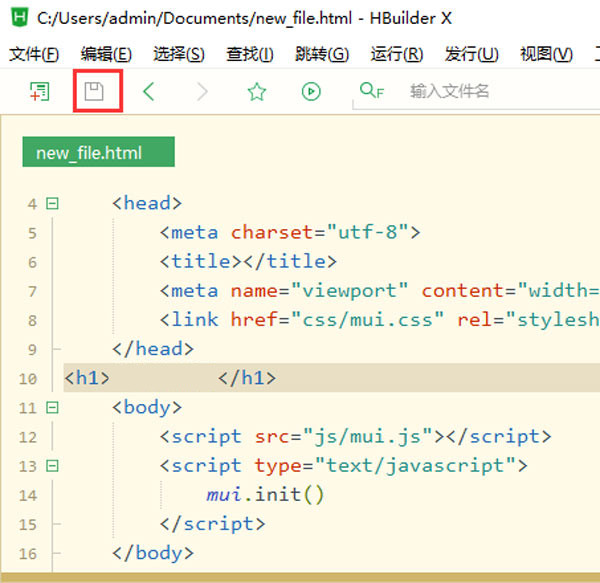600x583 pixels.
Task: Open the 跳转(G) menu
Action: pos(322,54)
